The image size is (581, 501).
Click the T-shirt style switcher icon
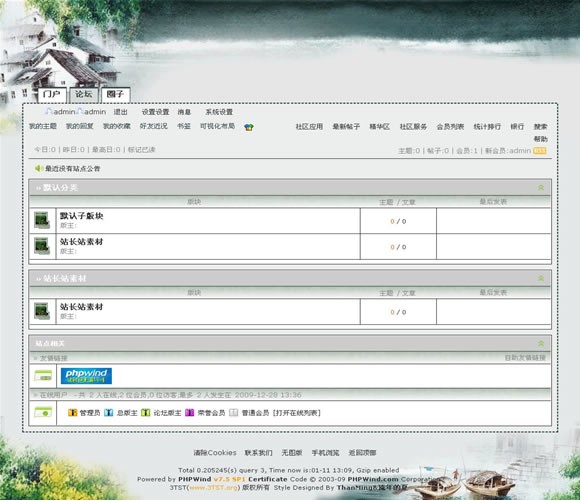coord(249,127)
